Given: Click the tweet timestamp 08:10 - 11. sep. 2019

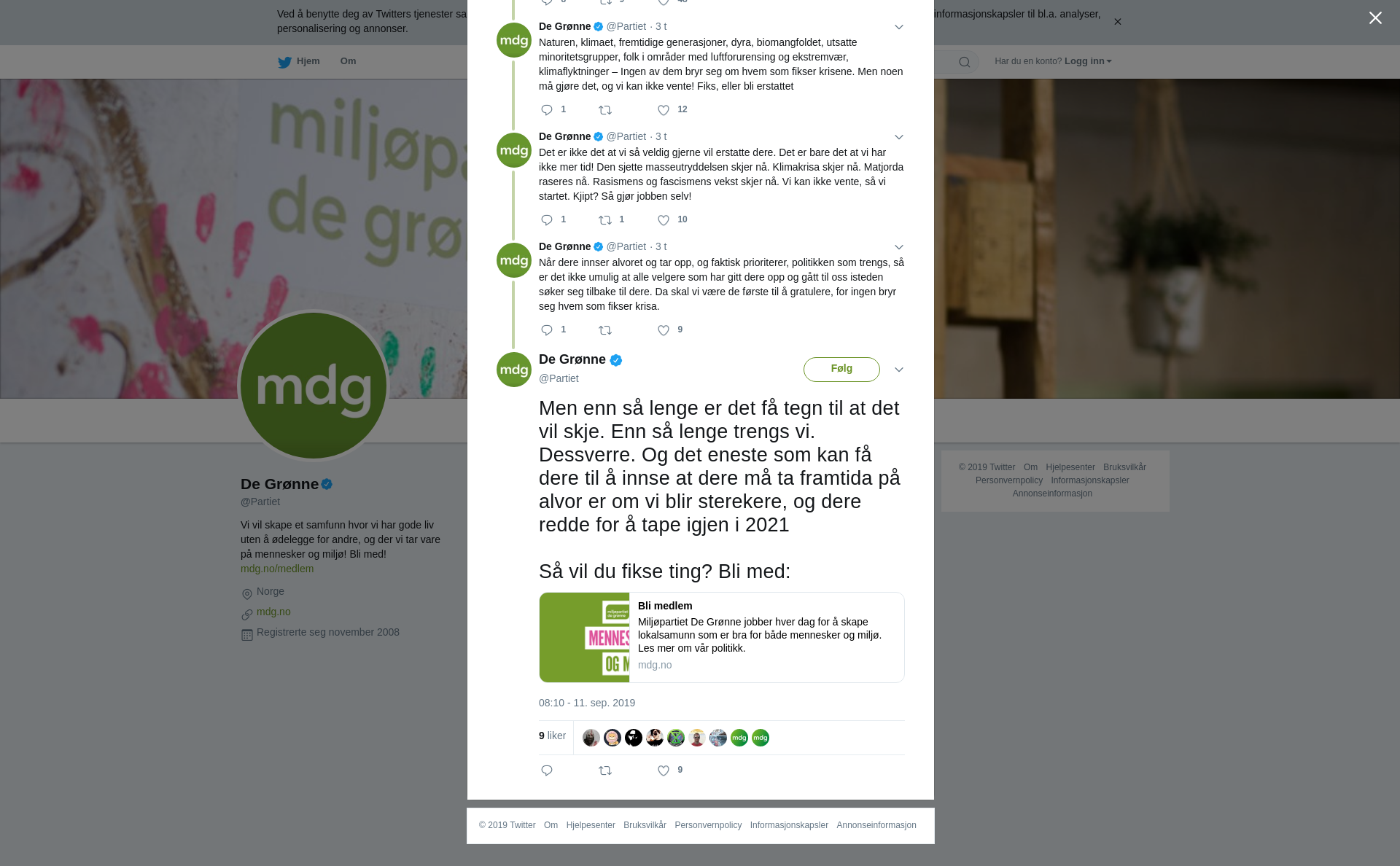Looking at the screenshot, I should pos(587,703).
